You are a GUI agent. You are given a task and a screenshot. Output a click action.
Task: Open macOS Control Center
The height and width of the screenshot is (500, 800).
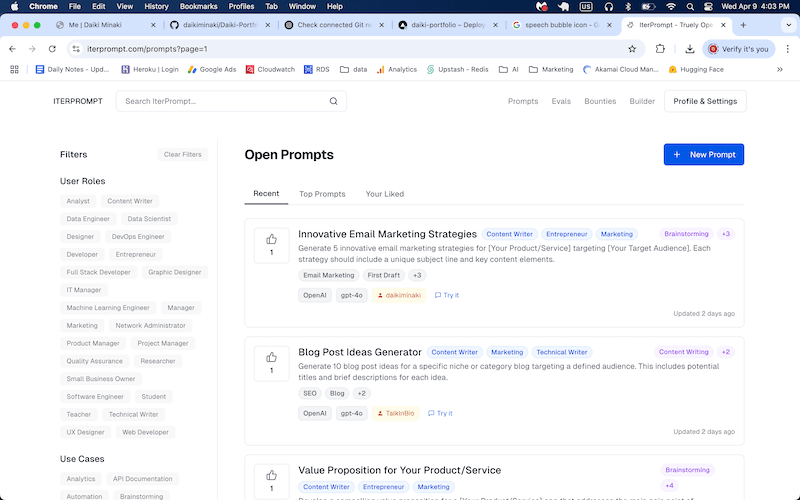708,7
